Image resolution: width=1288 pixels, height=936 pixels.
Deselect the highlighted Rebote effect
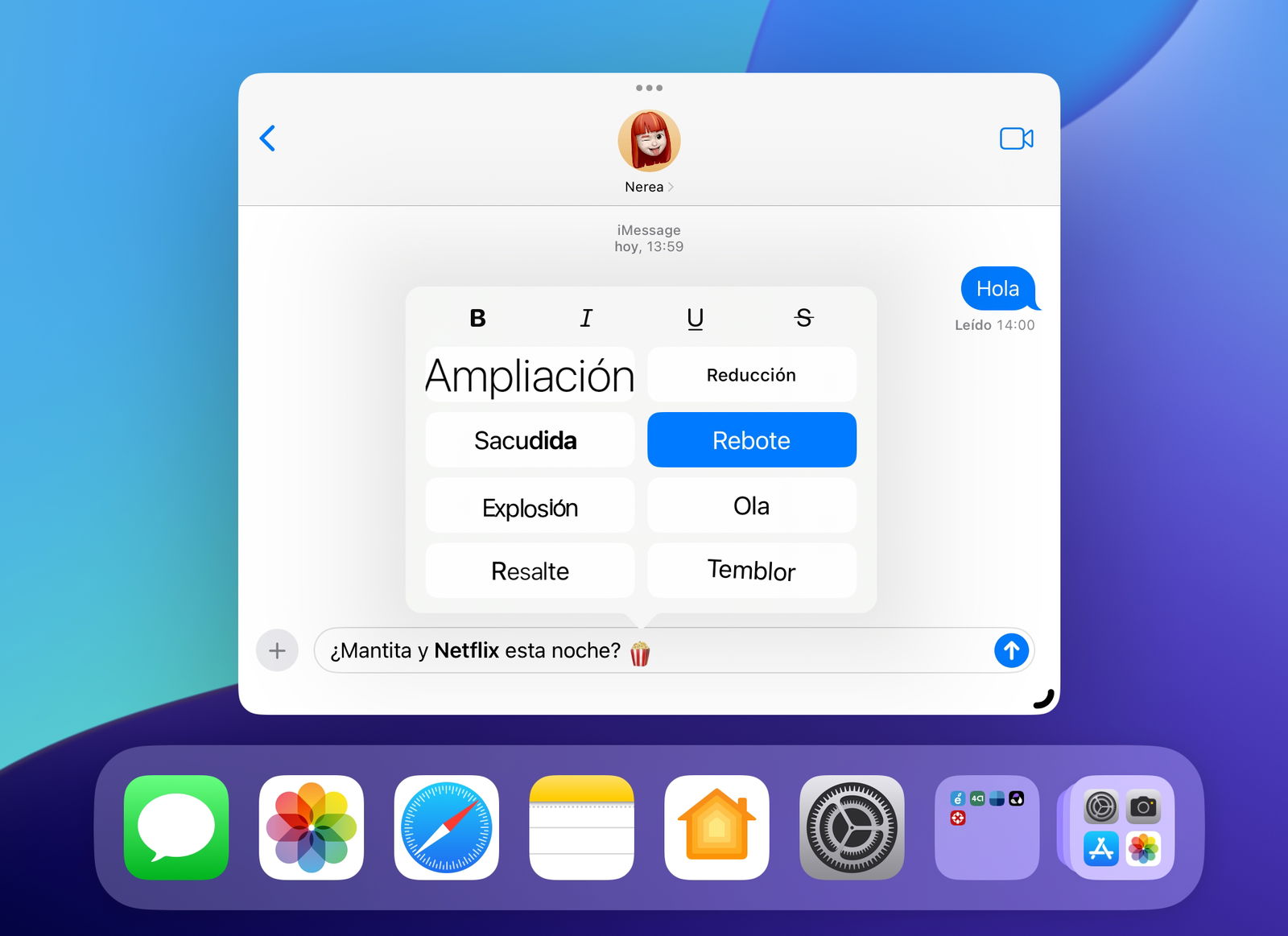coord(752,440)
